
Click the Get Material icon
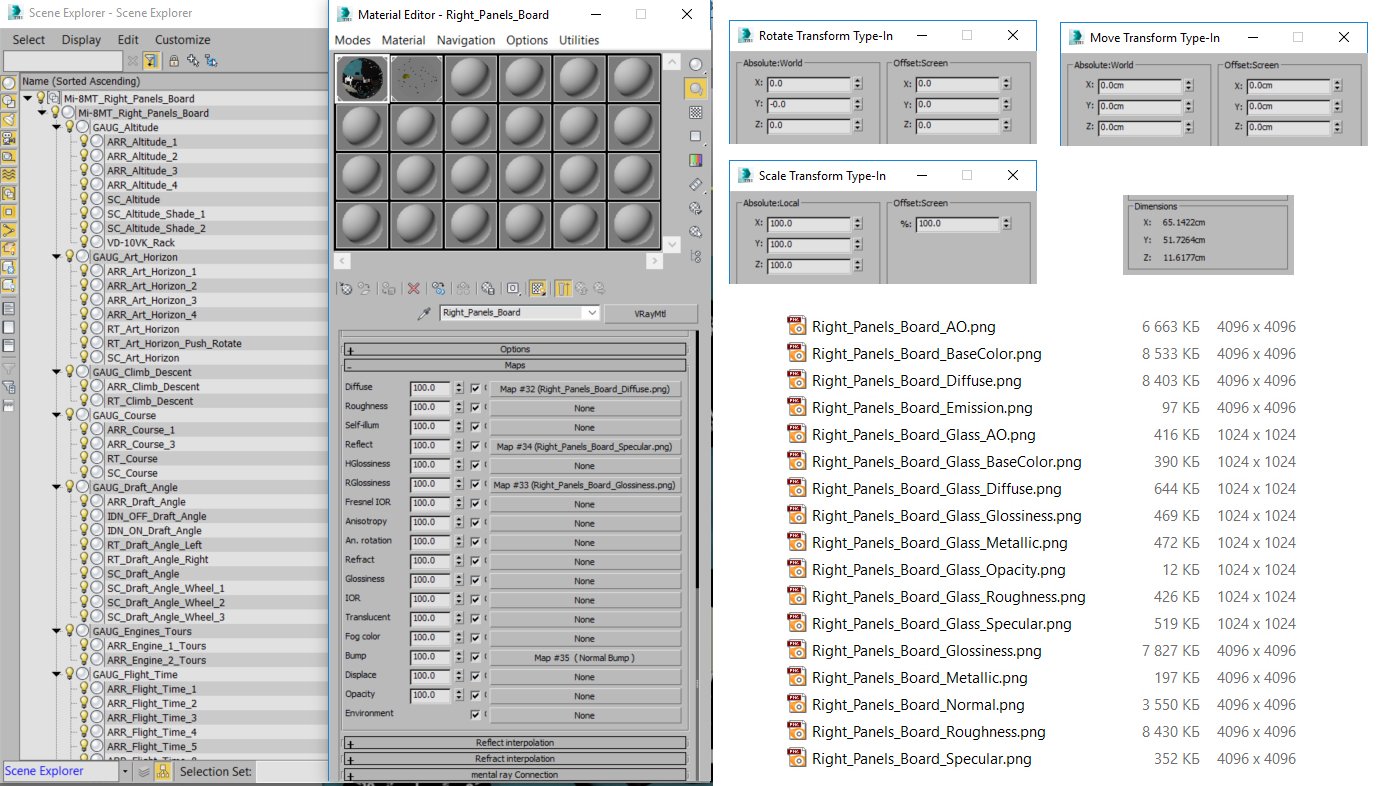[x=346, y=288]
